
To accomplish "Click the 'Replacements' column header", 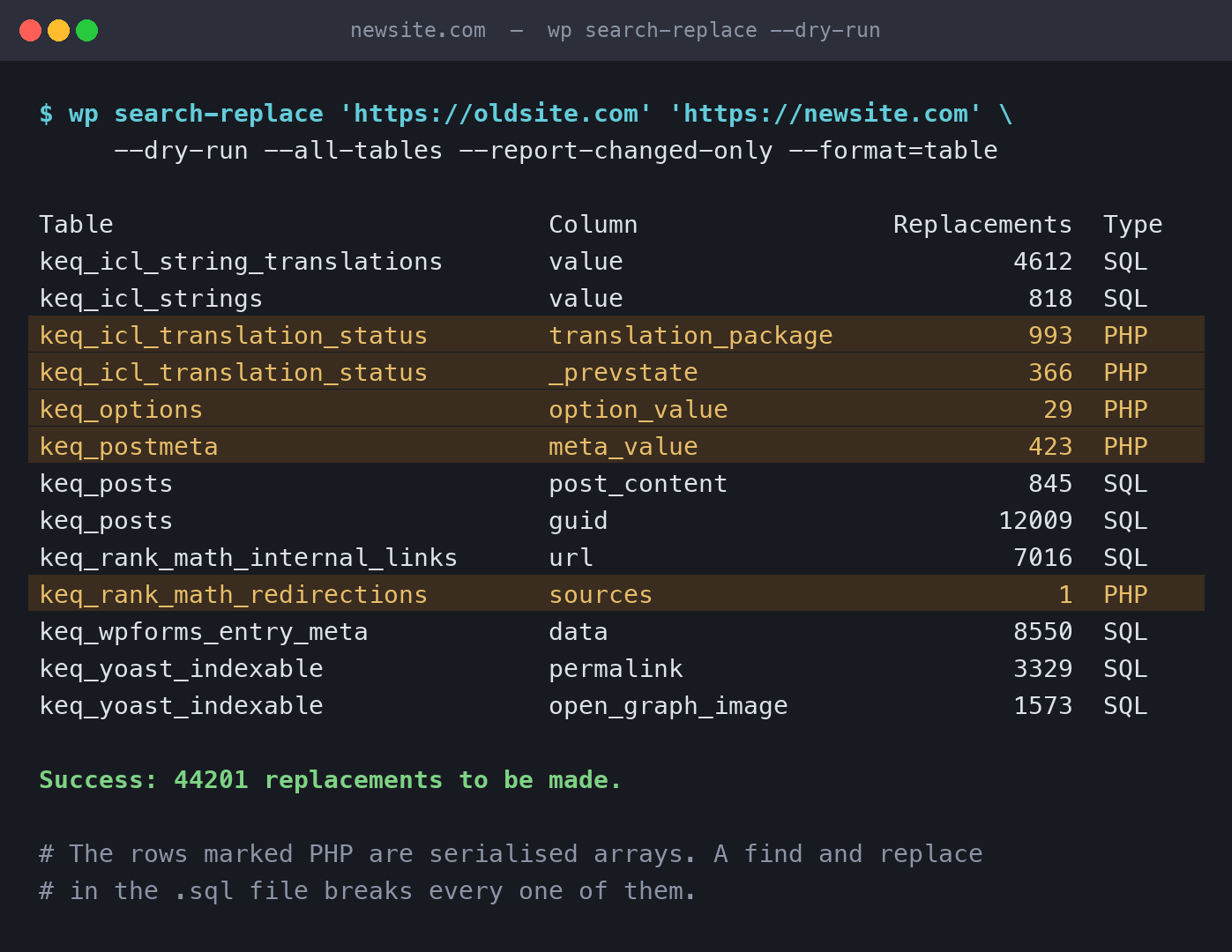I will pos(983,225).
